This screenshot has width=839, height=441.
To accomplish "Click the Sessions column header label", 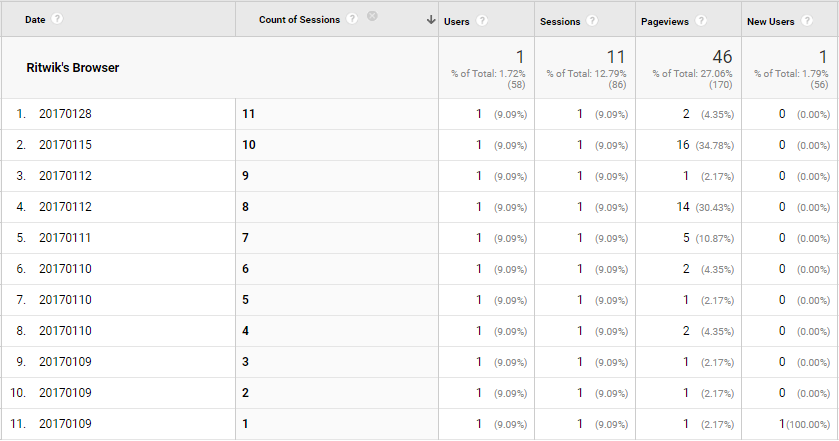I will pos(560,22).
